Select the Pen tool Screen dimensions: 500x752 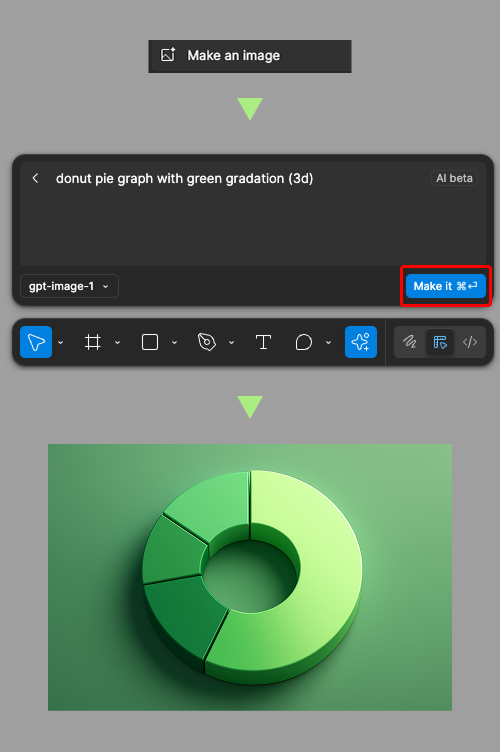pos(207,342)
